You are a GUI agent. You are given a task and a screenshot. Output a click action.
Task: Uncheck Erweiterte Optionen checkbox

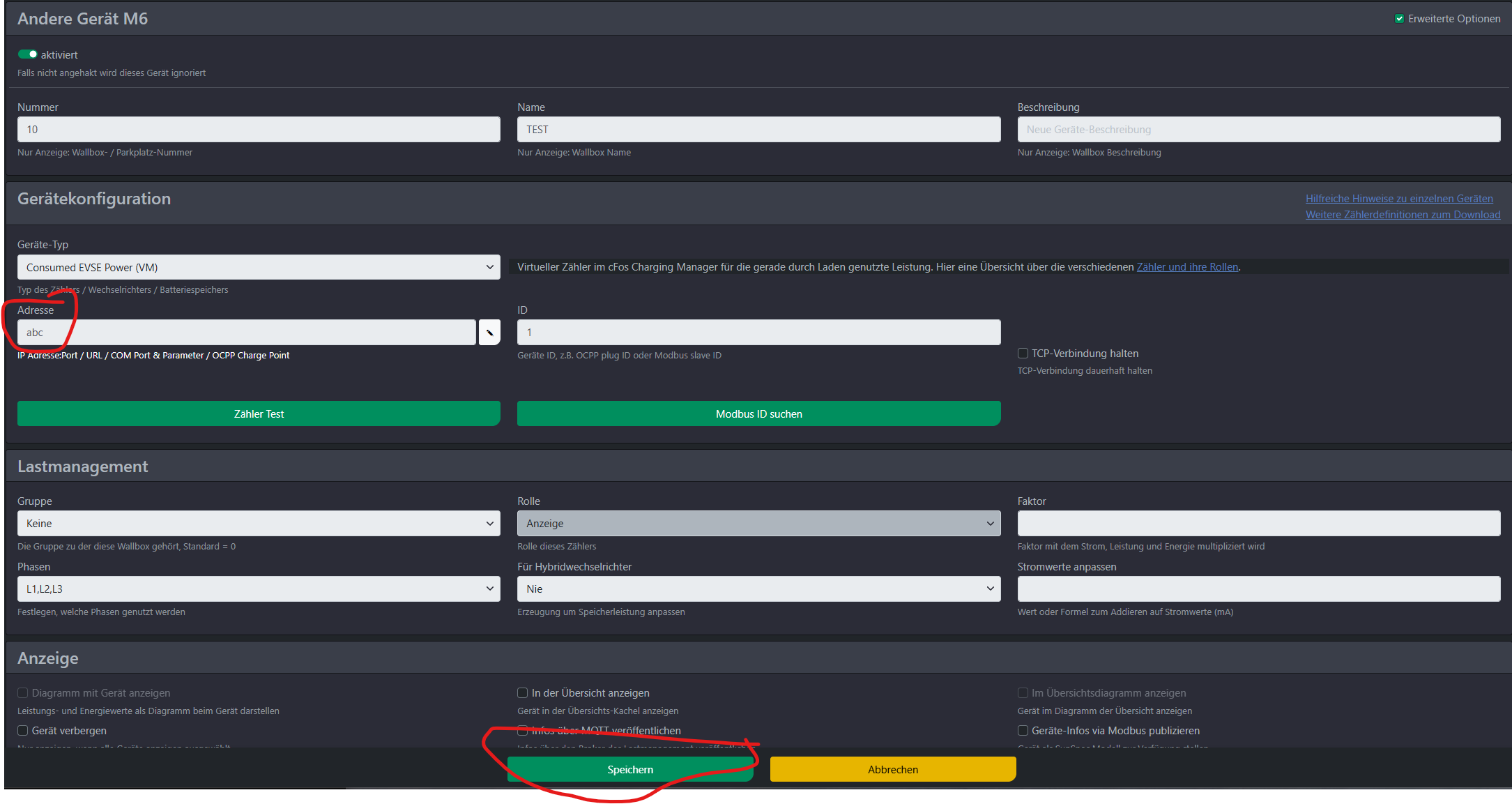[x=1398, y=19]
